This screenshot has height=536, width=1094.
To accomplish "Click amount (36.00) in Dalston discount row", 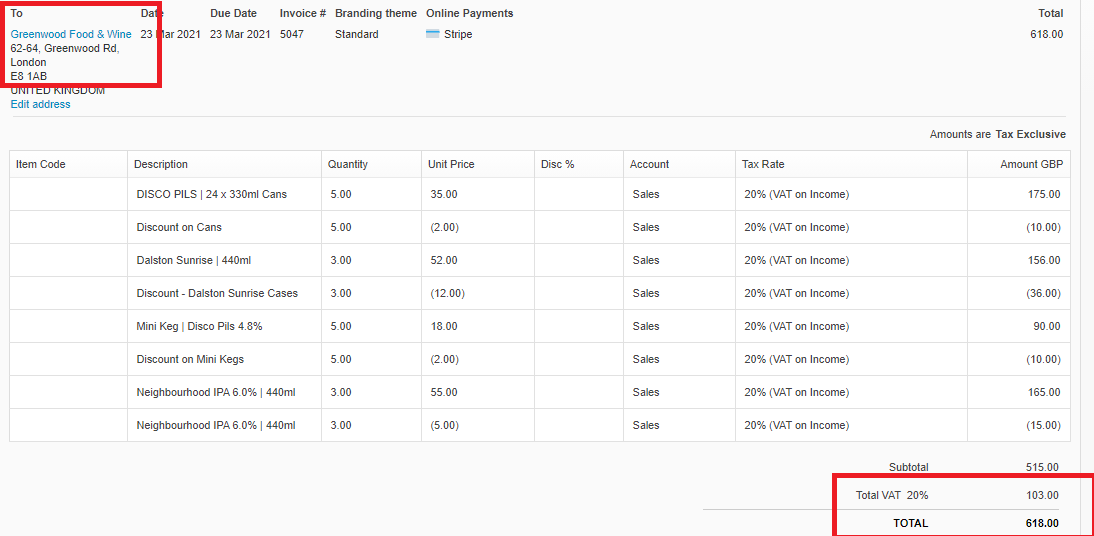I will click(x=1043, y=293).
